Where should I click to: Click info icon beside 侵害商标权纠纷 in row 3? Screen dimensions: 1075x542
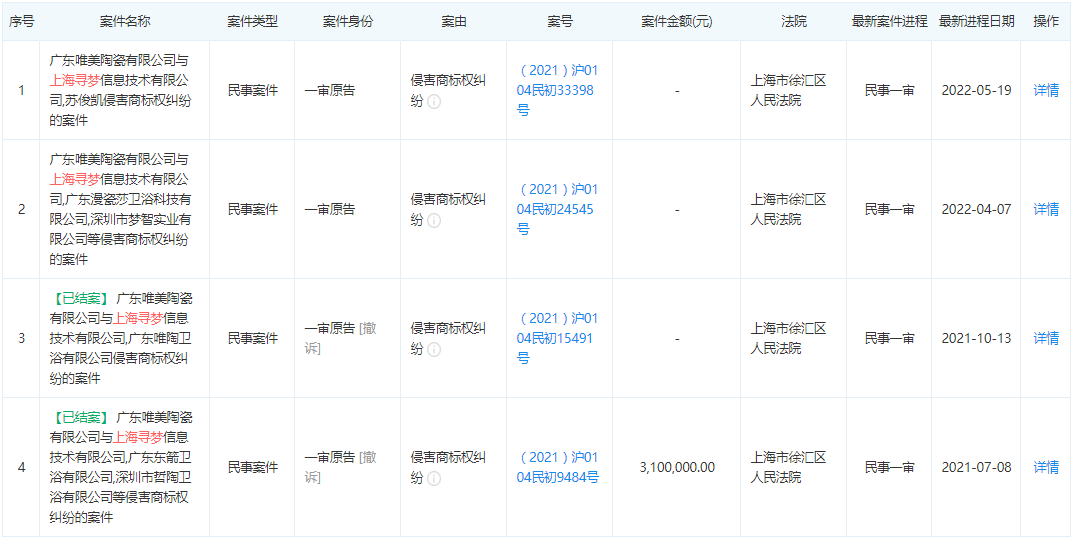[x=434, y=349]
